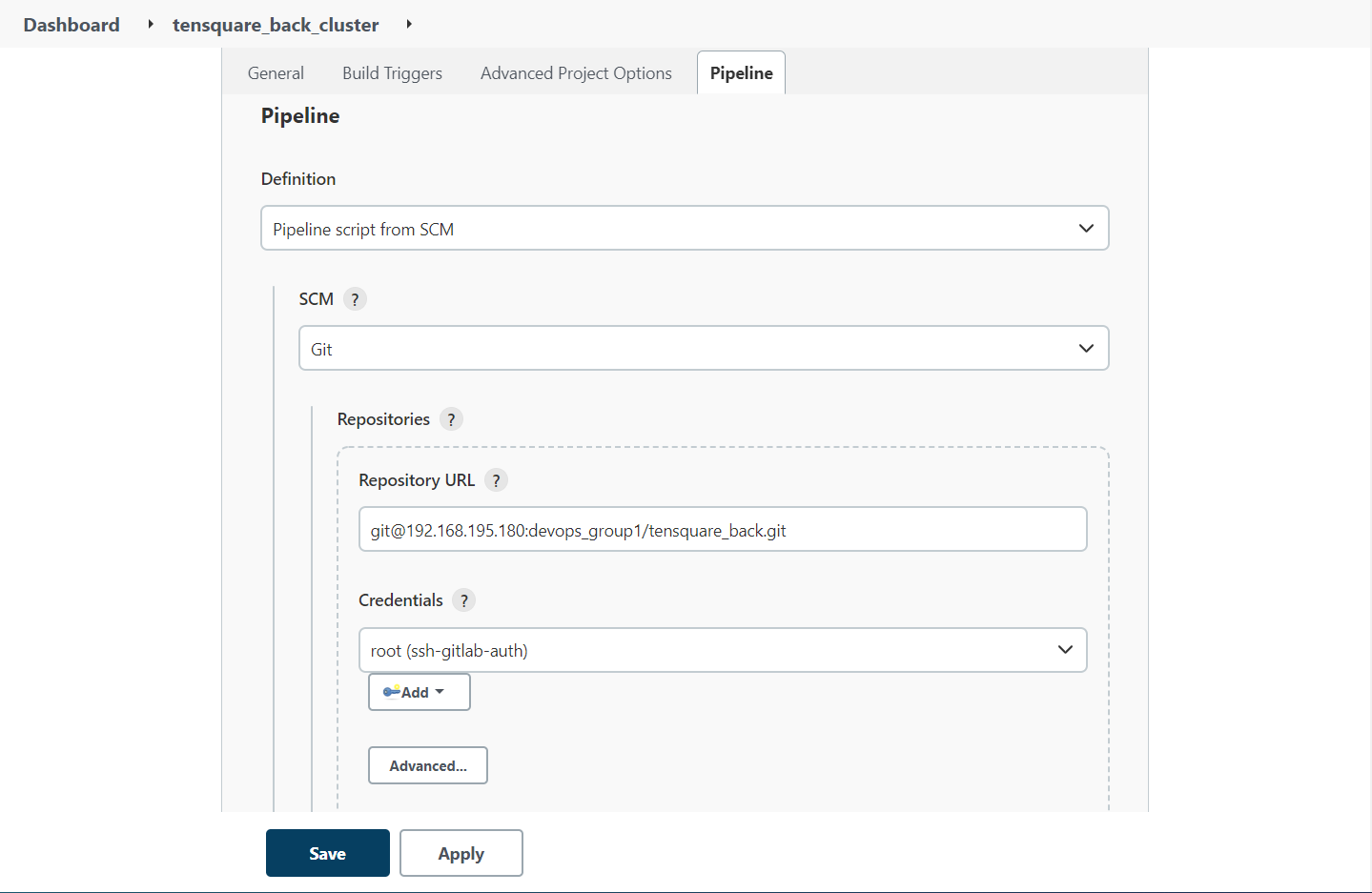
Task: Click the arrow after tensquare_back_cluster breadcrumb
Action: click(409, 24)
